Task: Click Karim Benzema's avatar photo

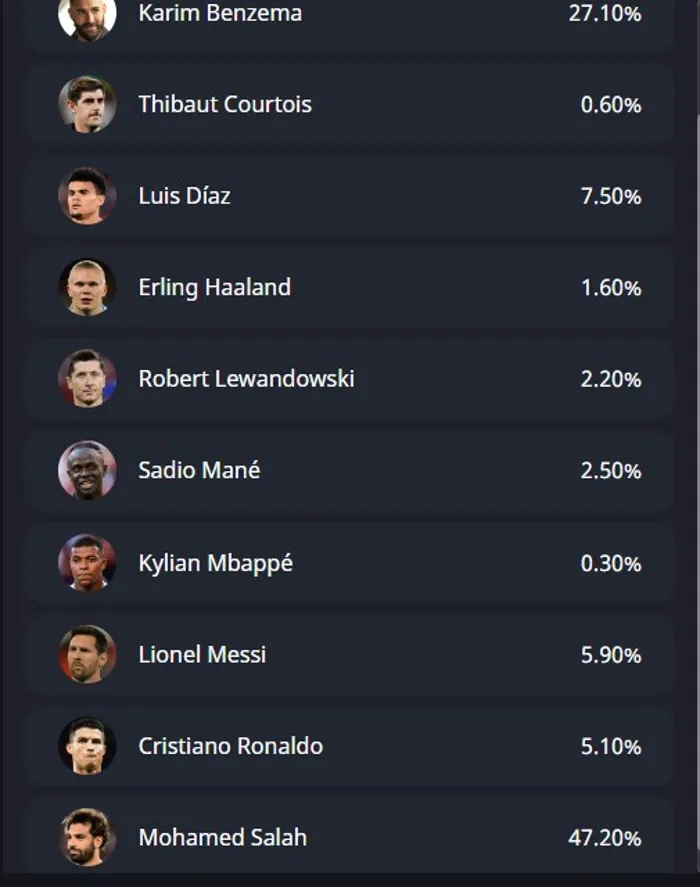Action: point(87,14)
